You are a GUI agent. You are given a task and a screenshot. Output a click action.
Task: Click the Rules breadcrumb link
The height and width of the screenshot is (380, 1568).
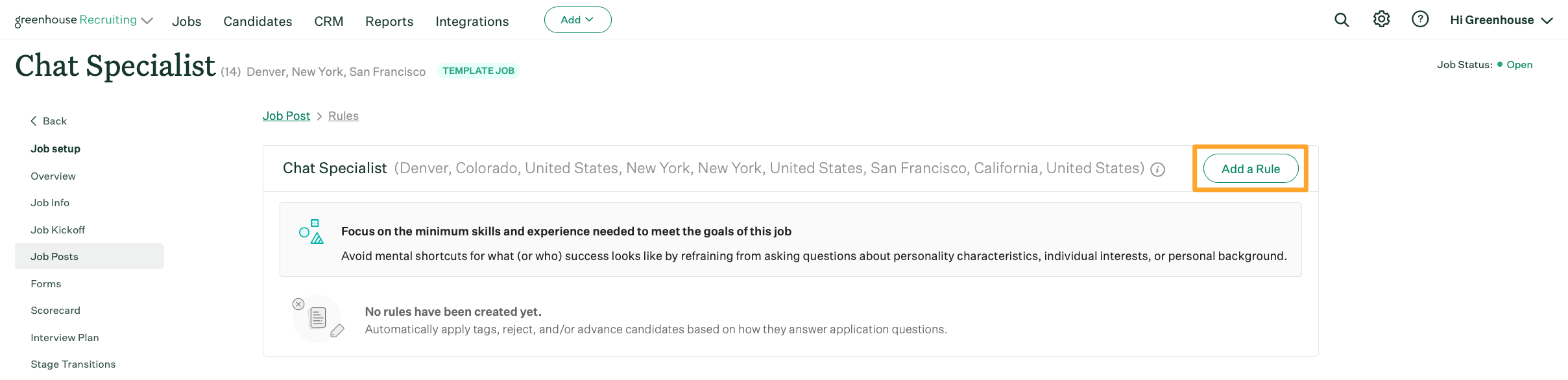[343, 116]
